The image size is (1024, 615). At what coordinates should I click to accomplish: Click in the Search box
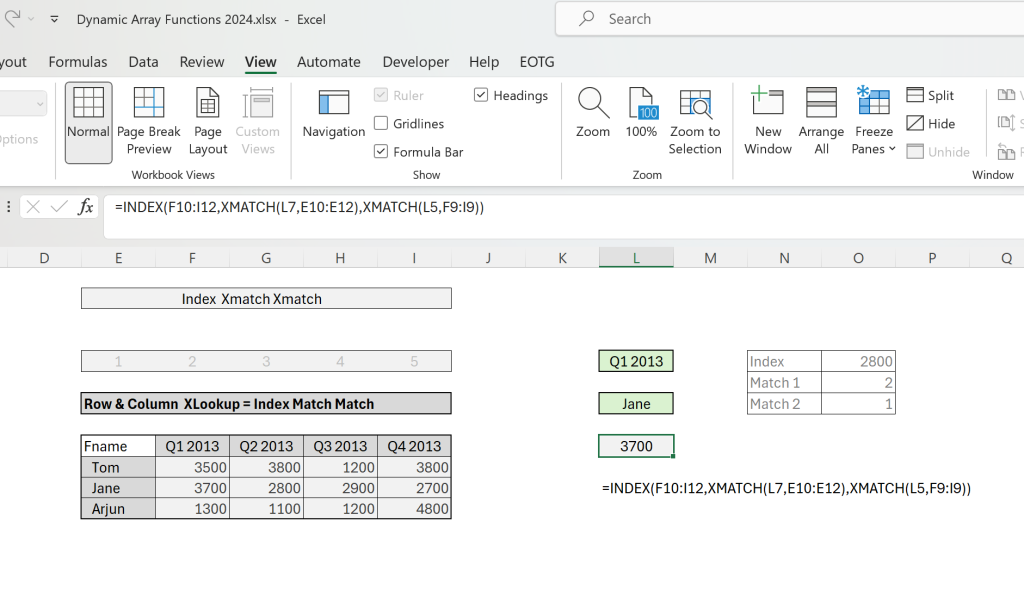[790, 19]
